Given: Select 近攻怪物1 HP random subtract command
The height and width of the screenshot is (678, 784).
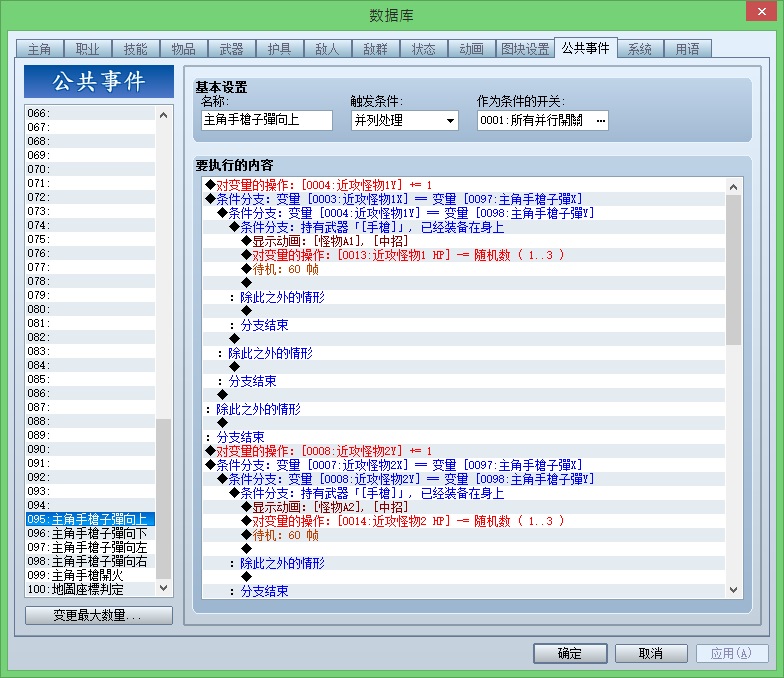Looking at the screenshot, I should (464, 255).
